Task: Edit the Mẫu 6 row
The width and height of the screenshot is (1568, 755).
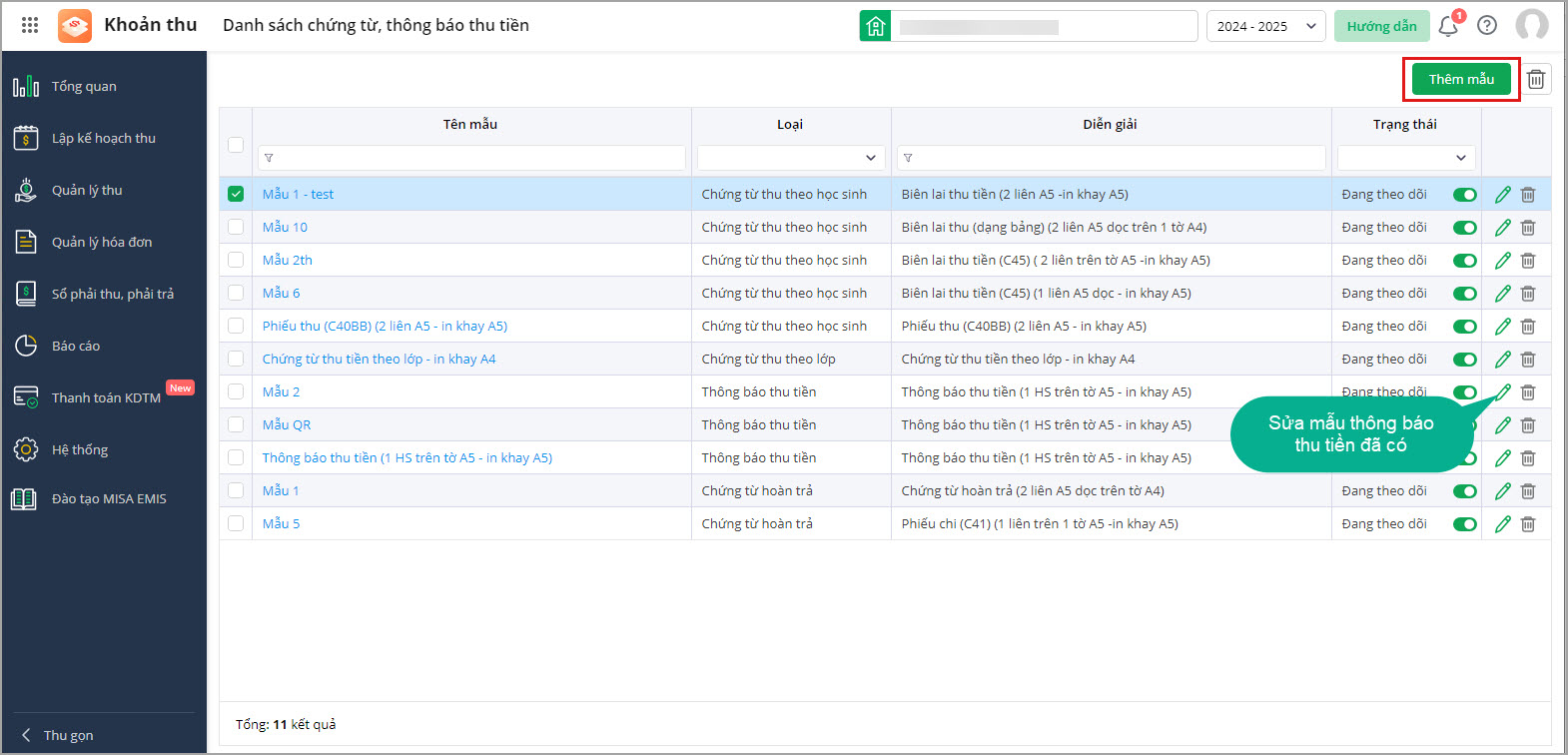Action: pos(1503,294)
